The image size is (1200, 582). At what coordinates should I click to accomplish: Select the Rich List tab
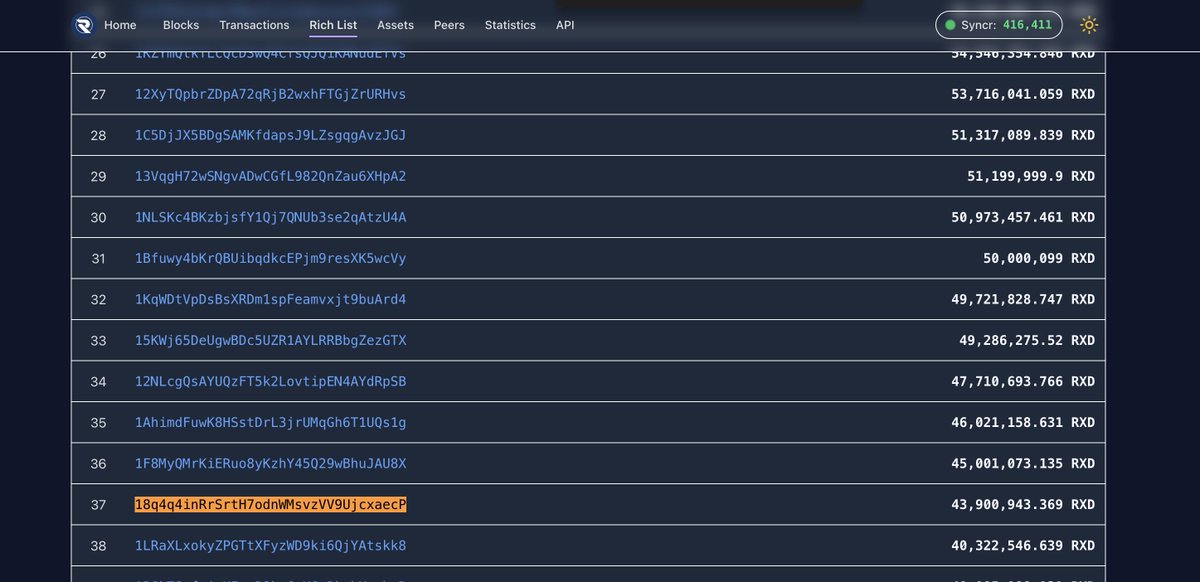coord(333,25)
